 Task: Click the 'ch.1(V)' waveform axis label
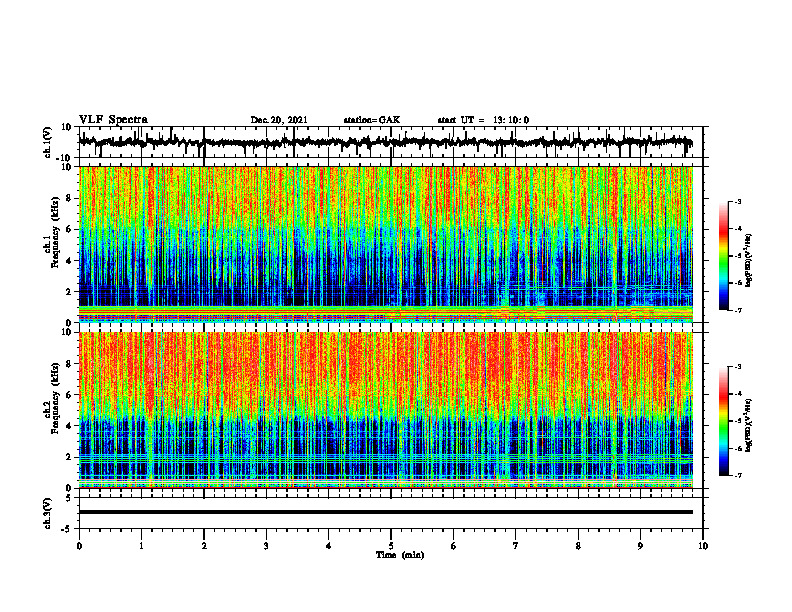48,142
